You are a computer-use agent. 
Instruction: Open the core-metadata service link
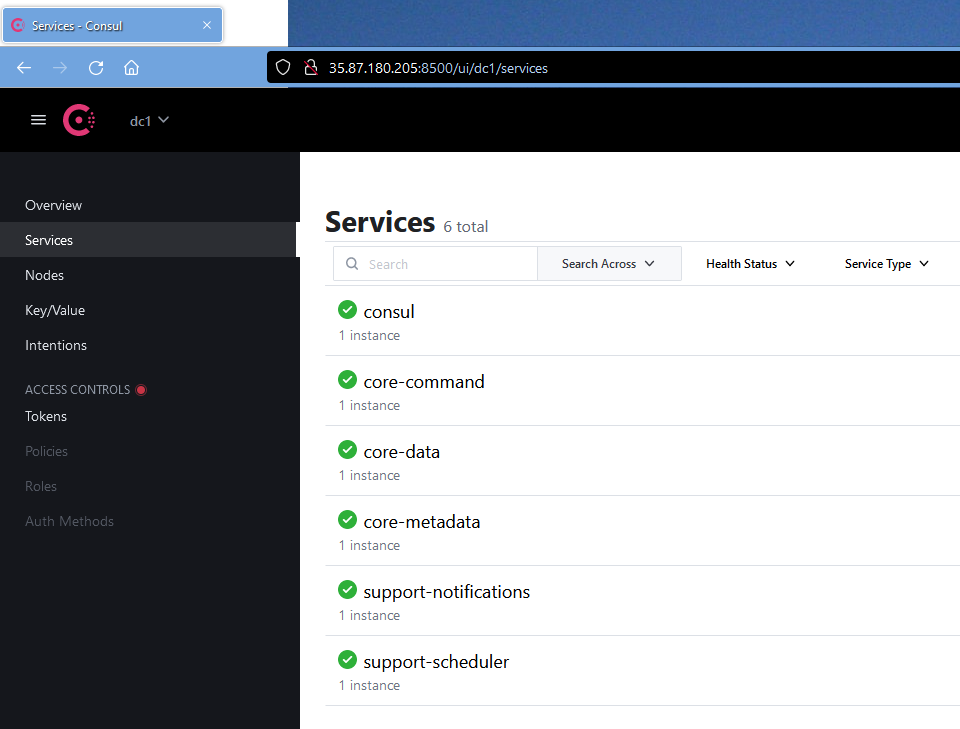point(422,522)
